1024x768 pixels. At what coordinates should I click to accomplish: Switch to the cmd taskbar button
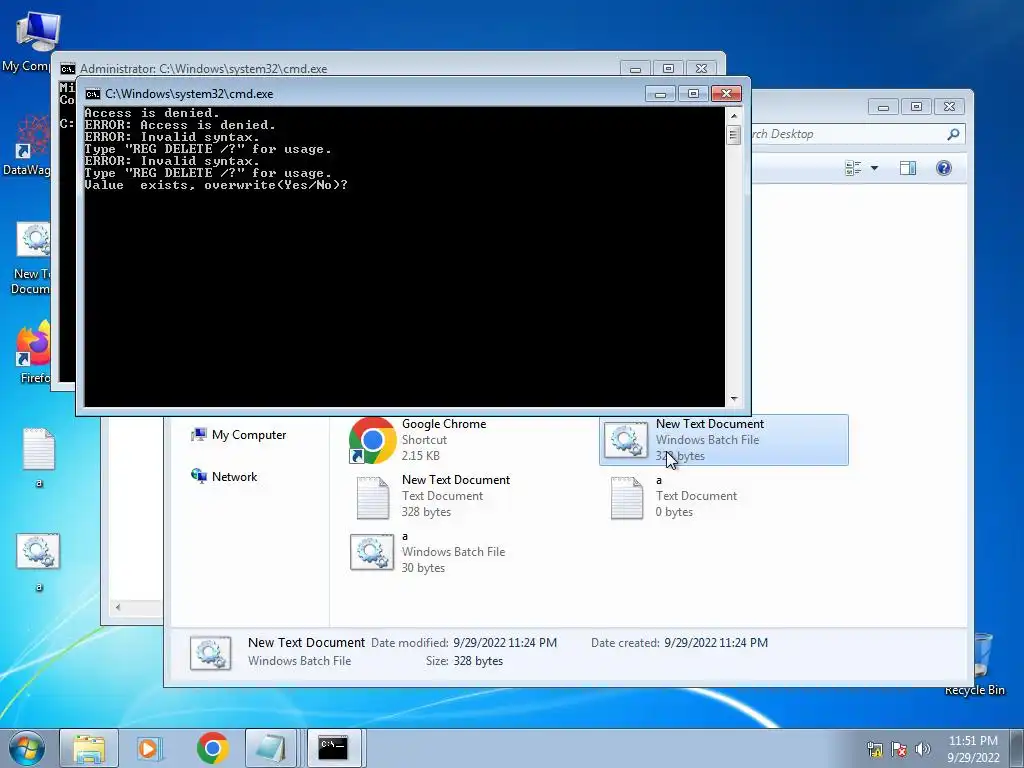point(333,748)
